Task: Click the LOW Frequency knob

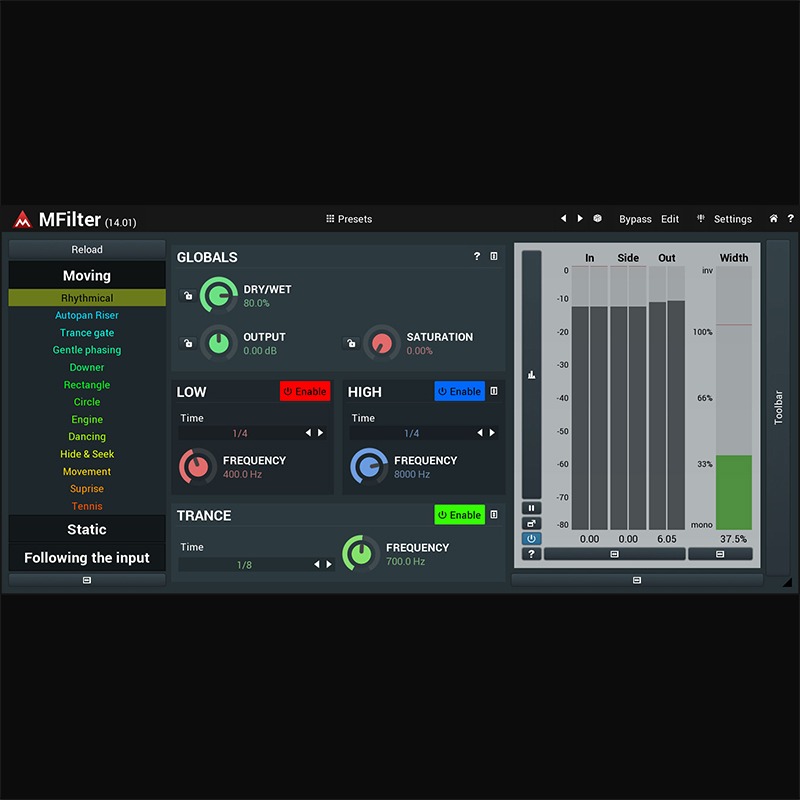Action: tap(198, 466)
